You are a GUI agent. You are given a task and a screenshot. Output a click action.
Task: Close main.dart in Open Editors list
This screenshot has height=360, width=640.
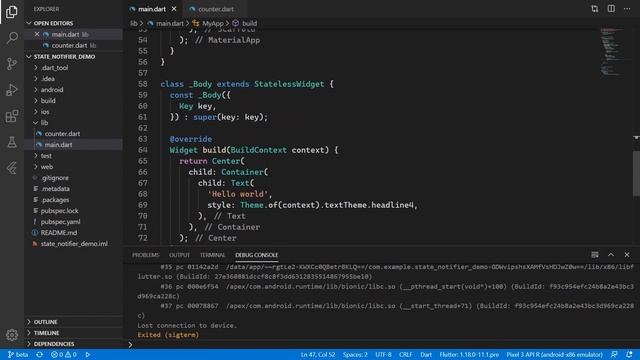point(37,34)
